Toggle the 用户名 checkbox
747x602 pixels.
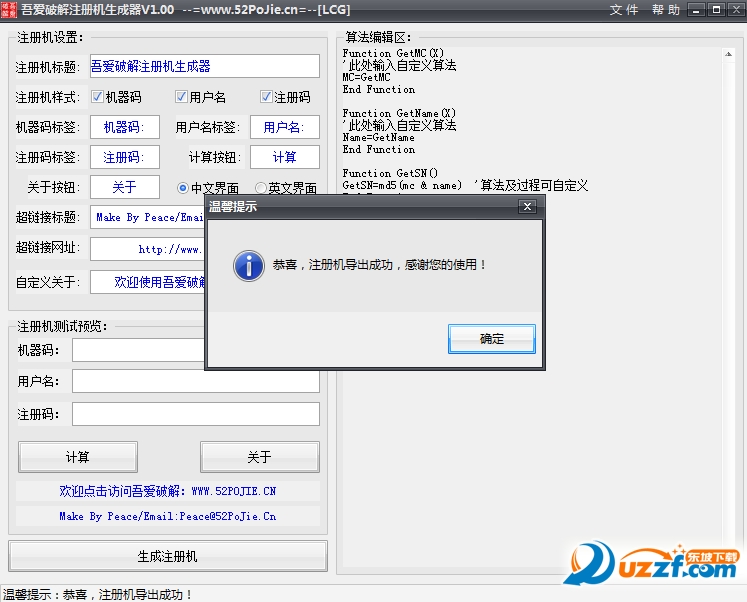point(181,97)
